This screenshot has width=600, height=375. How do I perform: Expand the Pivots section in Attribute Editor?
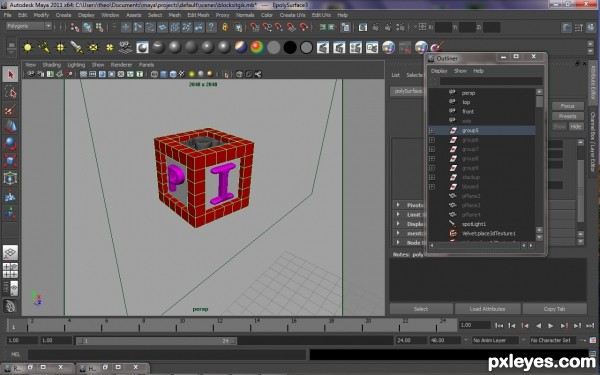click(x=398, y=205)
